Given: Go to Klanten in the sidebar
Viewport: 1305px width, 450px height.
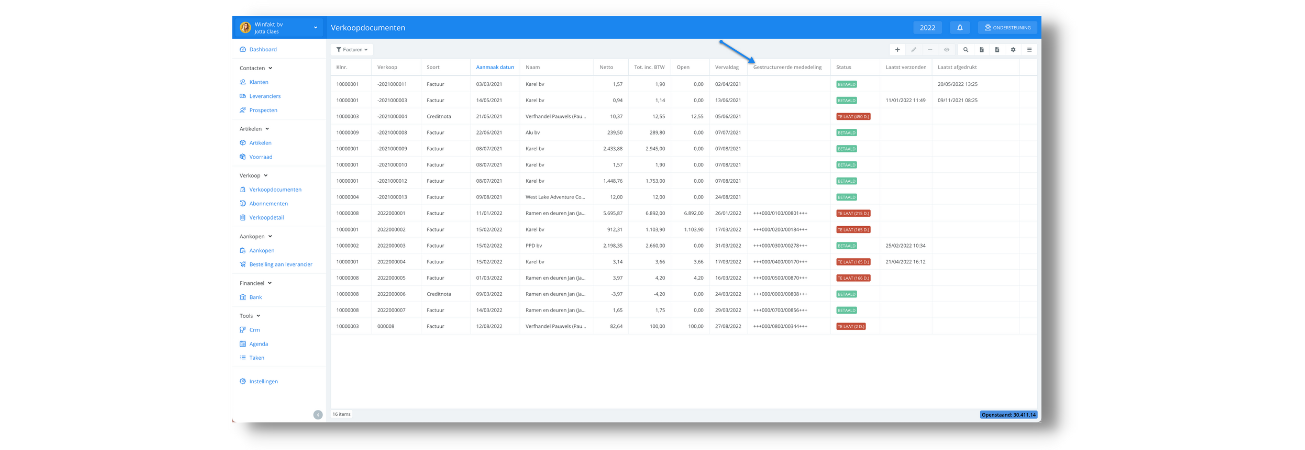Looking at the screenshot, I should click(x=257, y=82).
